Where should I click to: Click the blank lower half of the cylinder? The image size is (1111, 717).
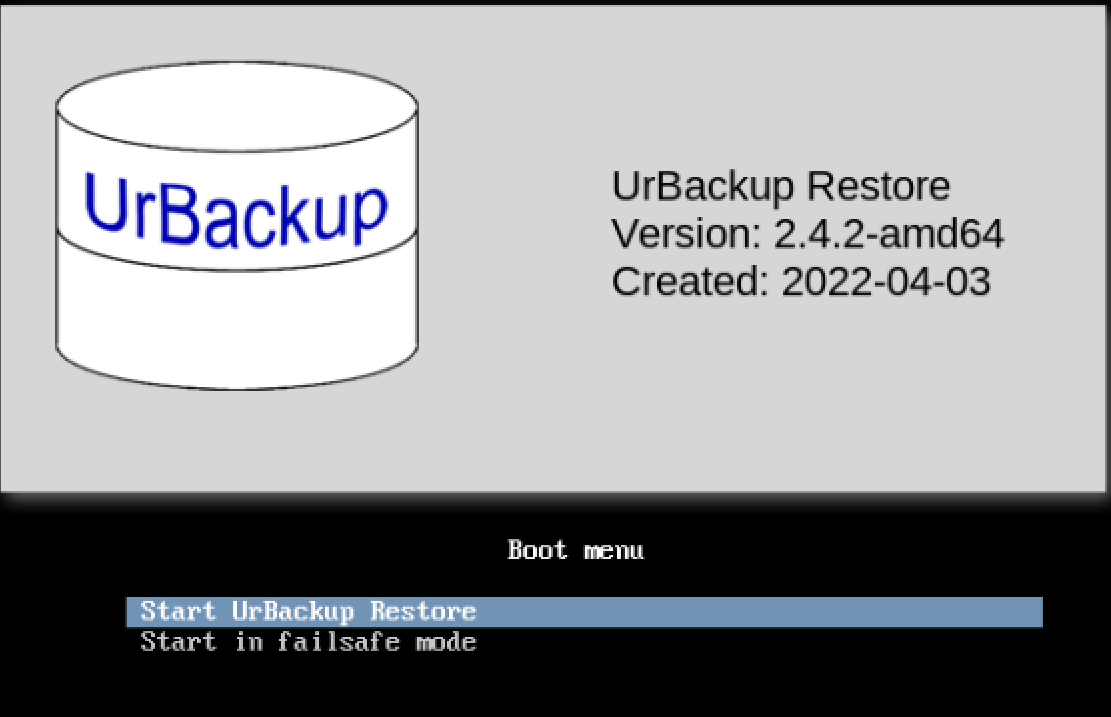pos(237,319)
